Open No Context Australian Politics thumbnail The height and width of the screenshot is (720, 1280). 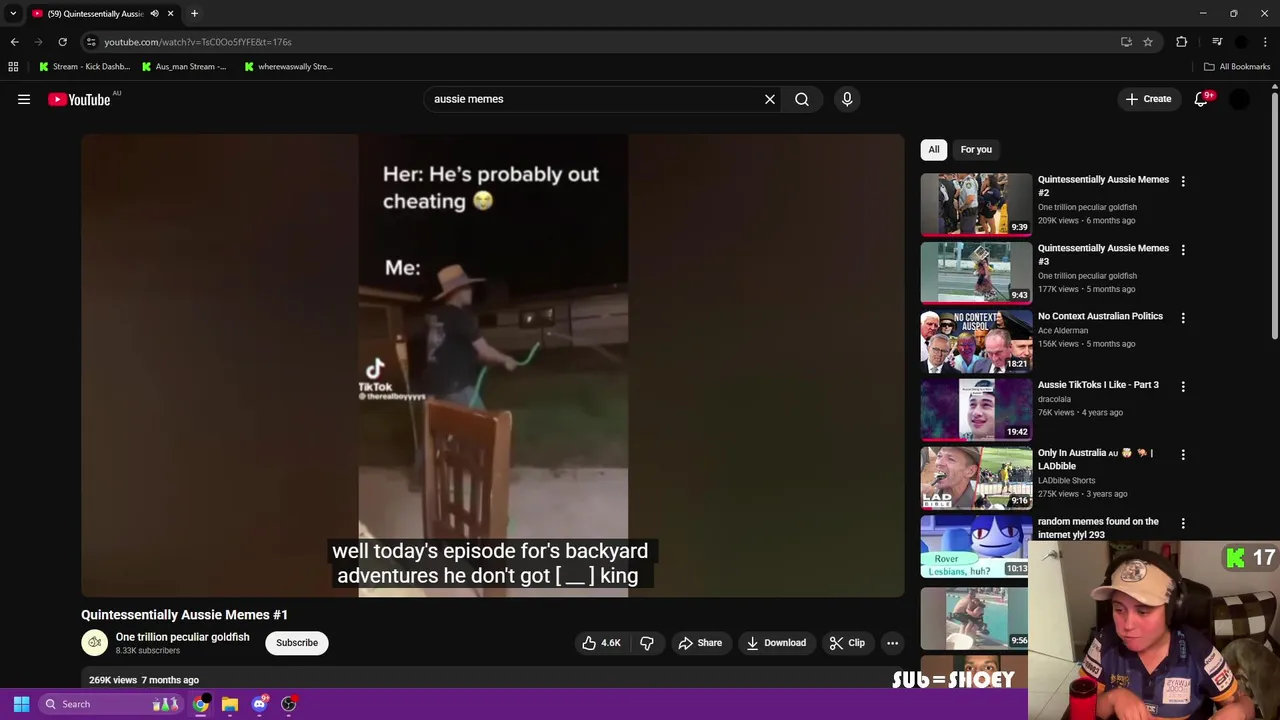click(x=976, y=341)
